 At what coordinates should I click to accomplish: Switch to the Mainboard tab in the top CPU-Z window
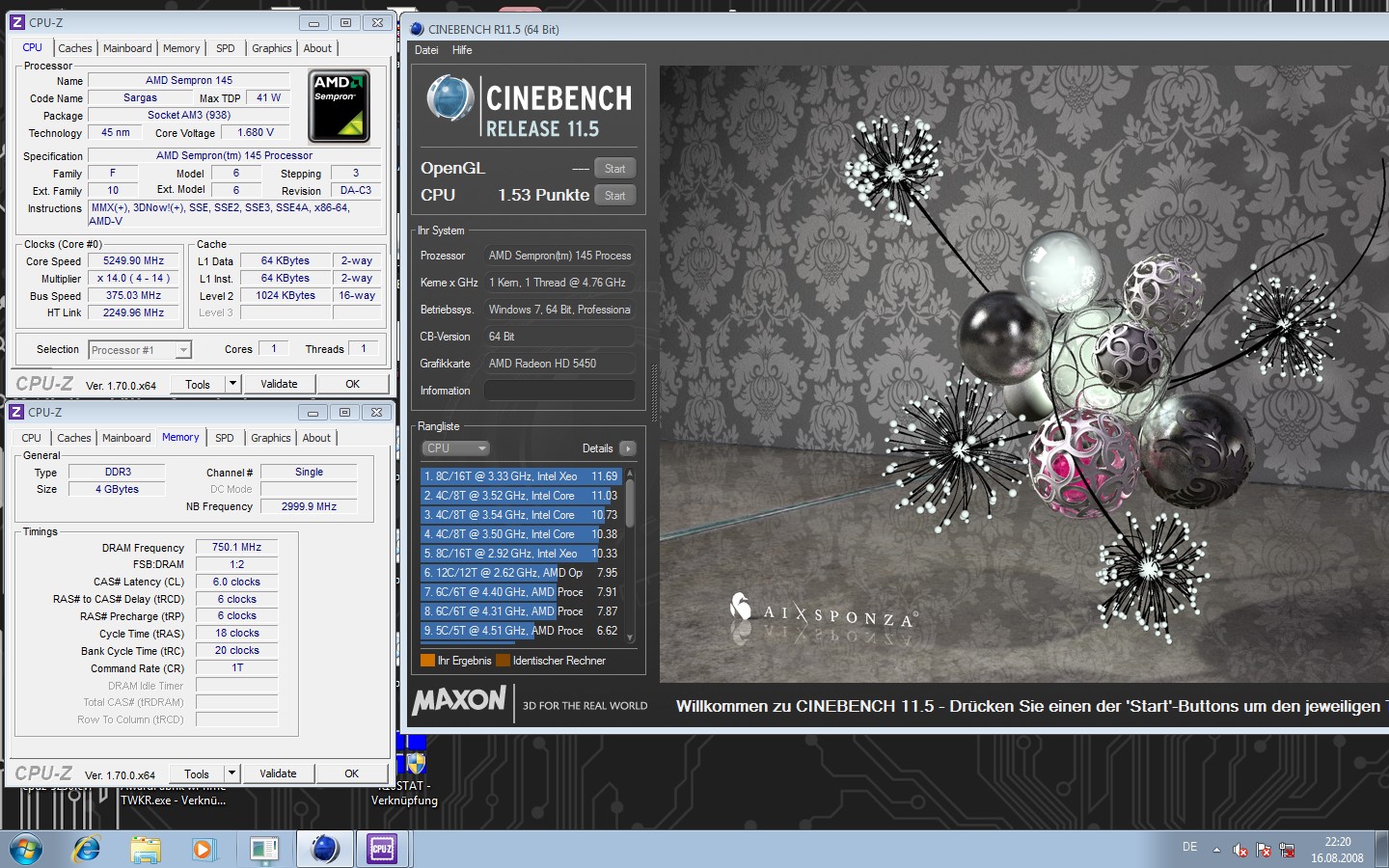pyautogui.click(x=127, y=48)
